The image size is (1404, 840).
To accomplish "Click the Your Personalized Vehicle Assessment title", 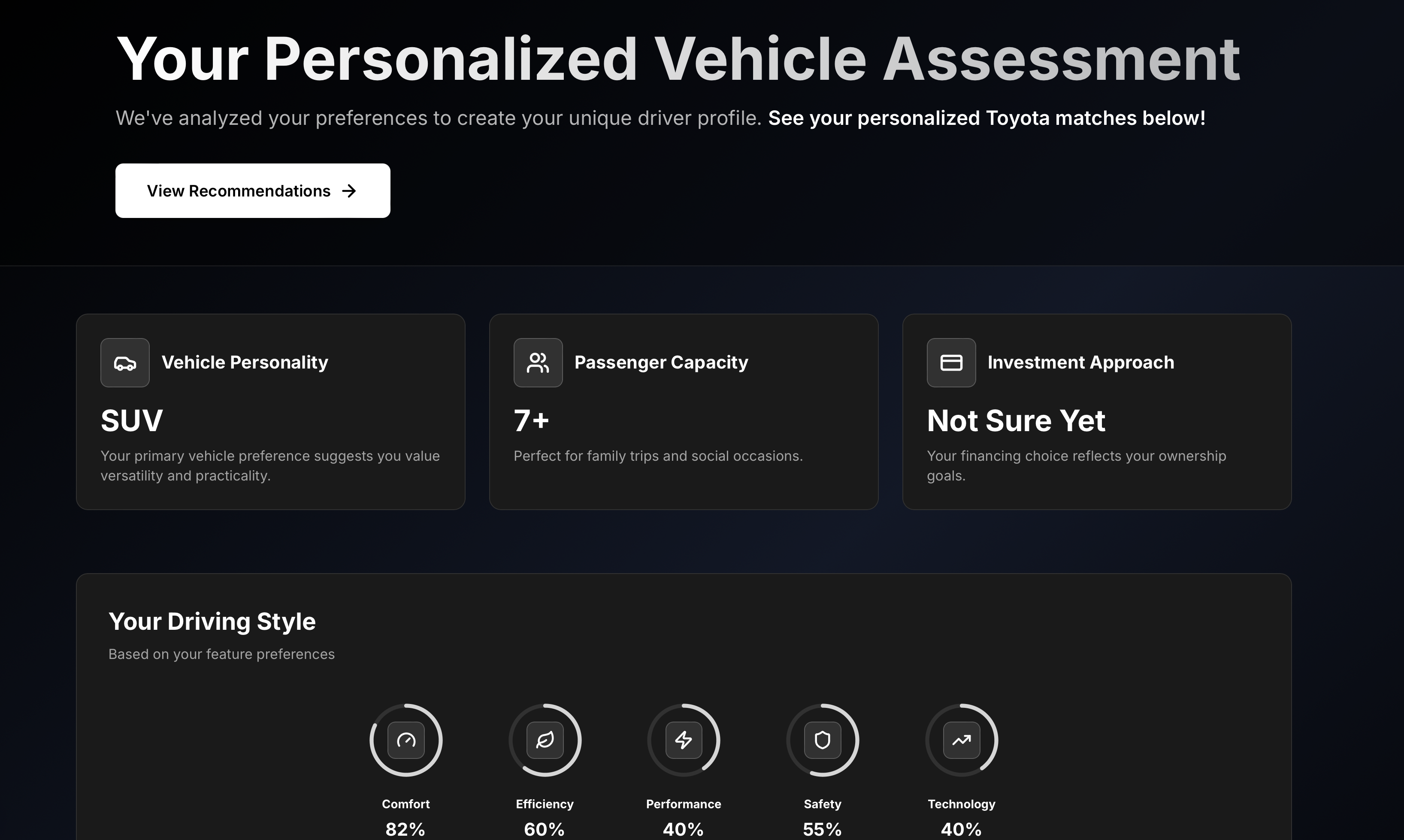I will (678, 60).
